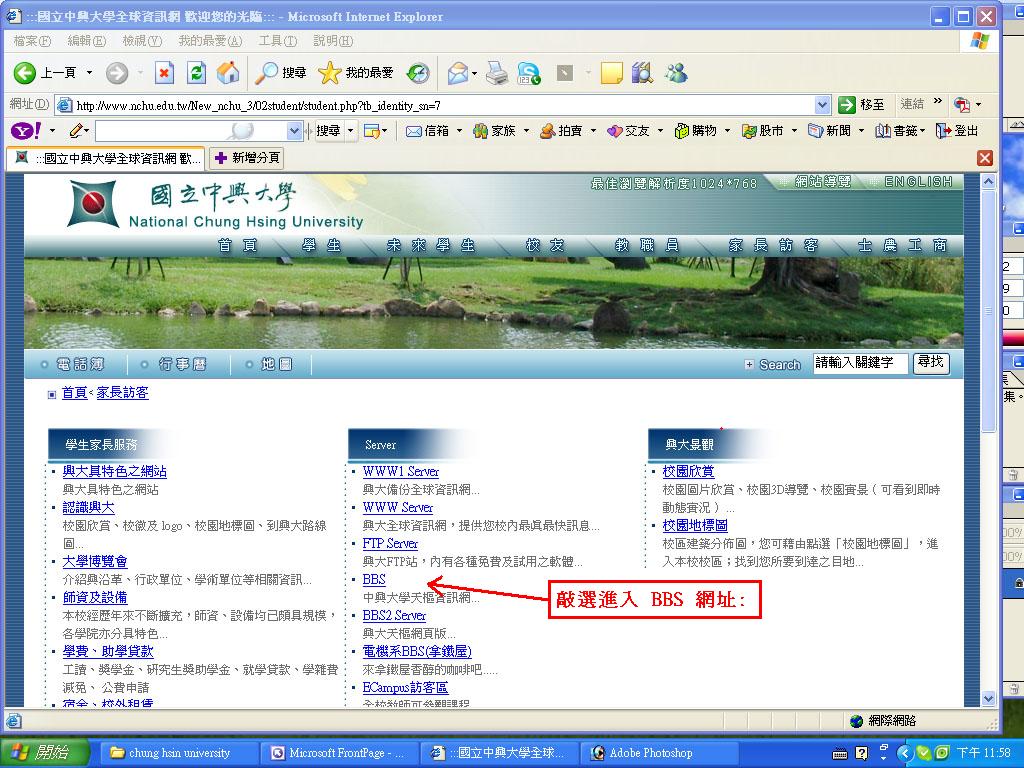
Task: Open the 說明 menu
Action: coord(332,41)
